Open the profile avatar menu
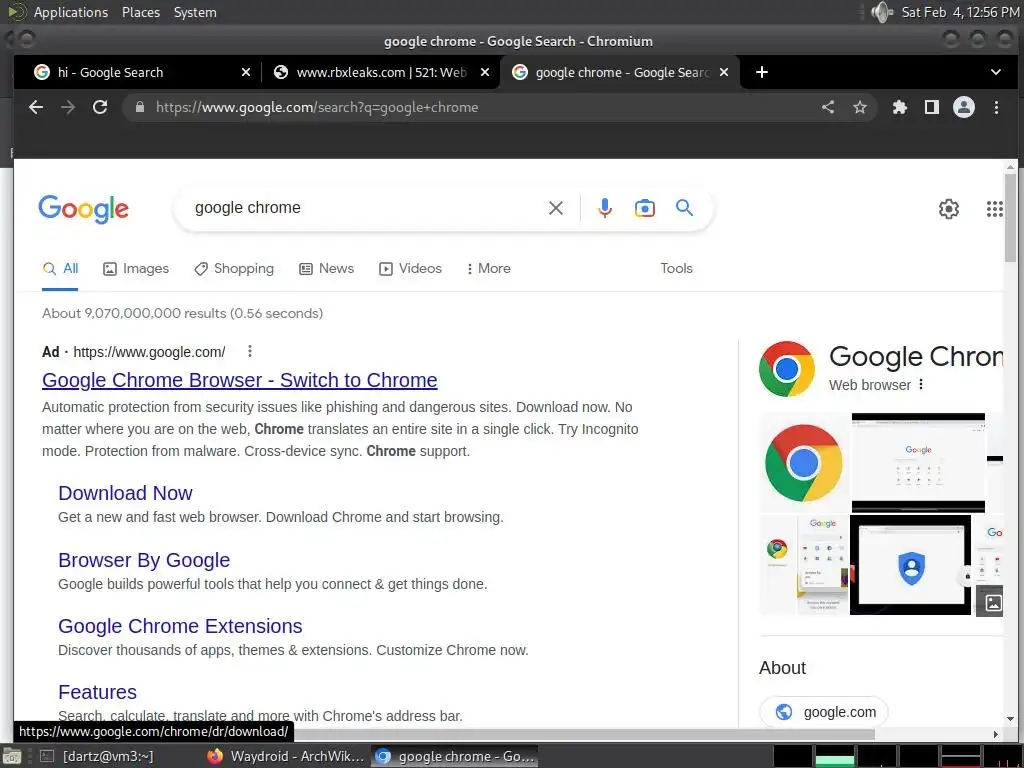 tap(964, 107)
